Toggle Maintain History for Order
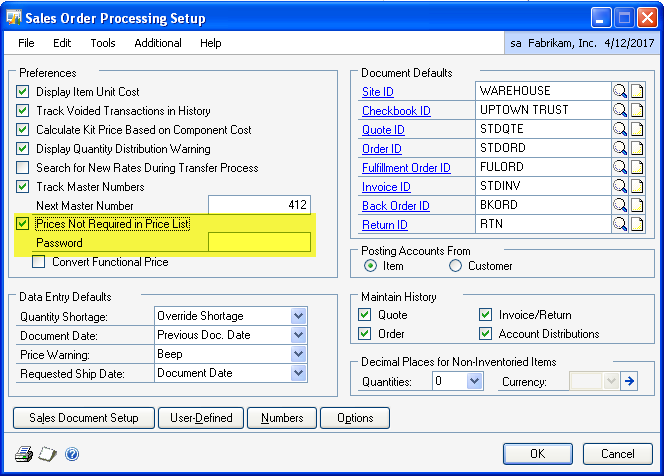Screen dimensions: 664x476 click(365, 334)
